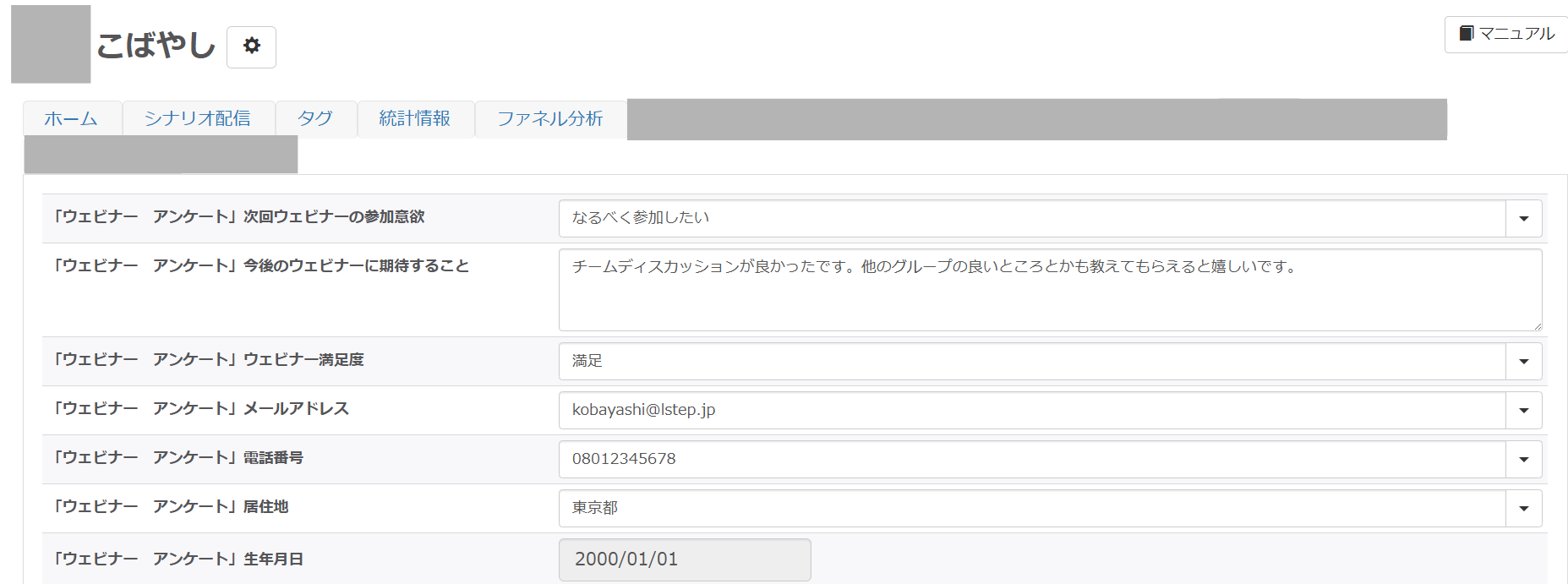Image resolution: width=1568 pixels, height=584 pixels.
Task: Expand dropdown arrow for メールアドレス
Action: click(1524, 411)
